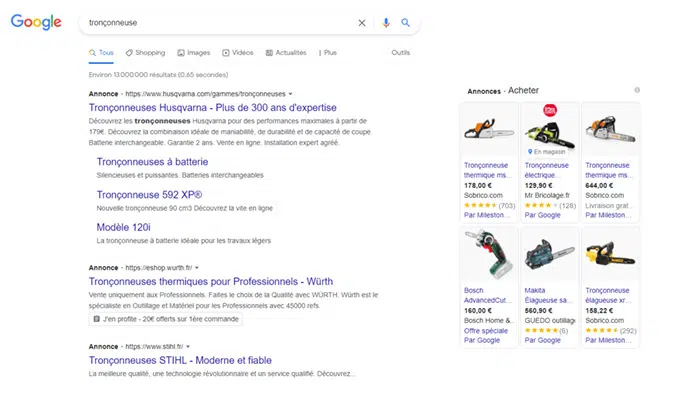Open the Modèle 120i sitelink
The width and height of the screenshot is (689, 397).
(123, 227)
